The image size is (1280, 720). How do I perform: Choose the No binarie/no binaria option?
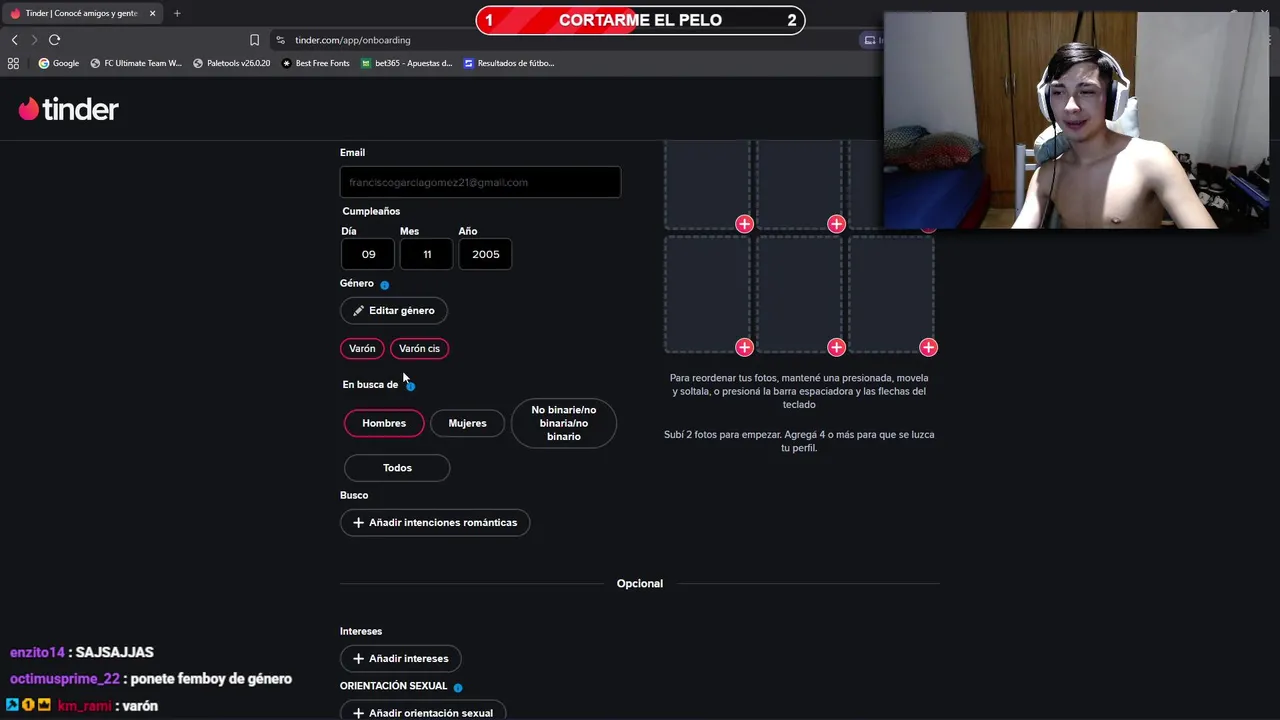point(564,423)
